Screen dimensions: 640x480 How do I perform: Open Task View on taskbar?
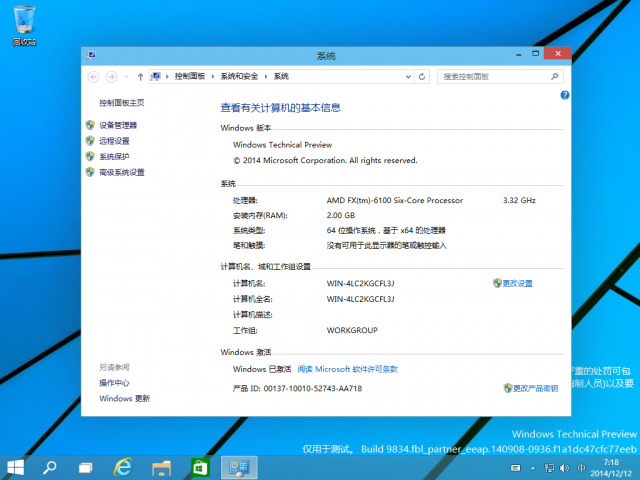pos(85,467)
